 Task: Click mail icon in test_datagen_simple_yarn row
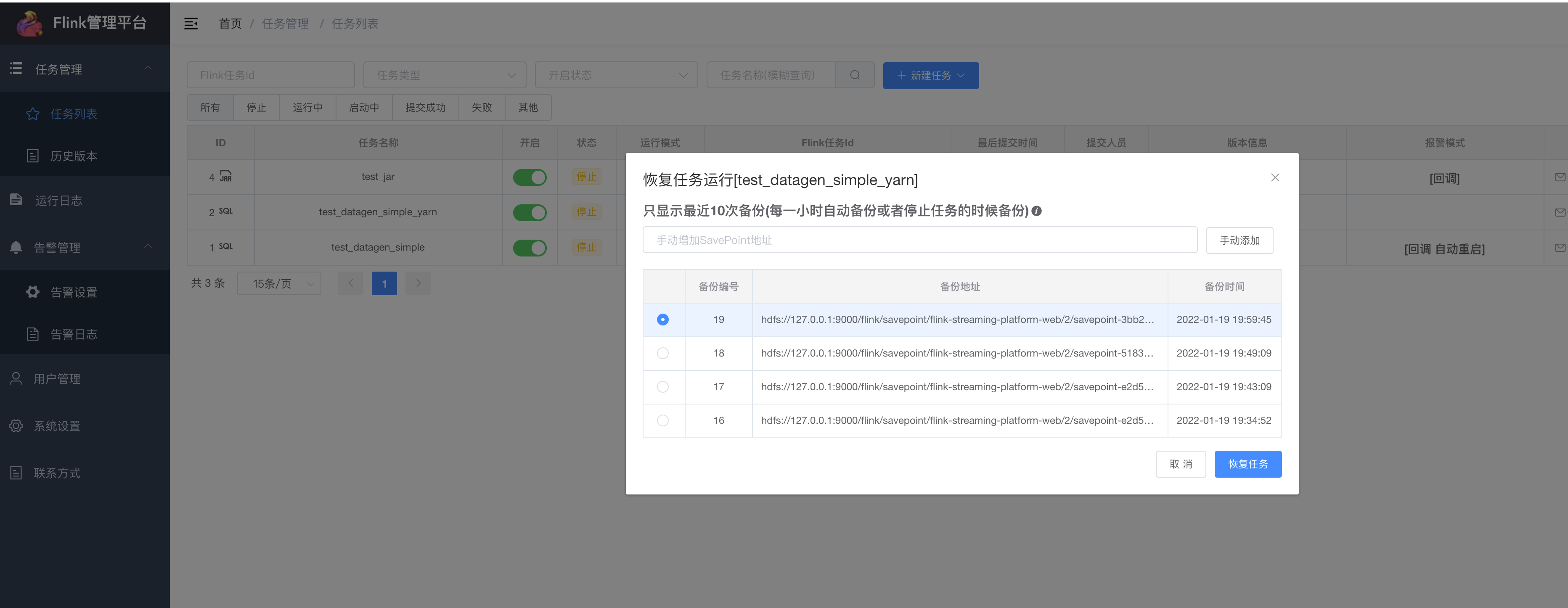click(1560, 212)
